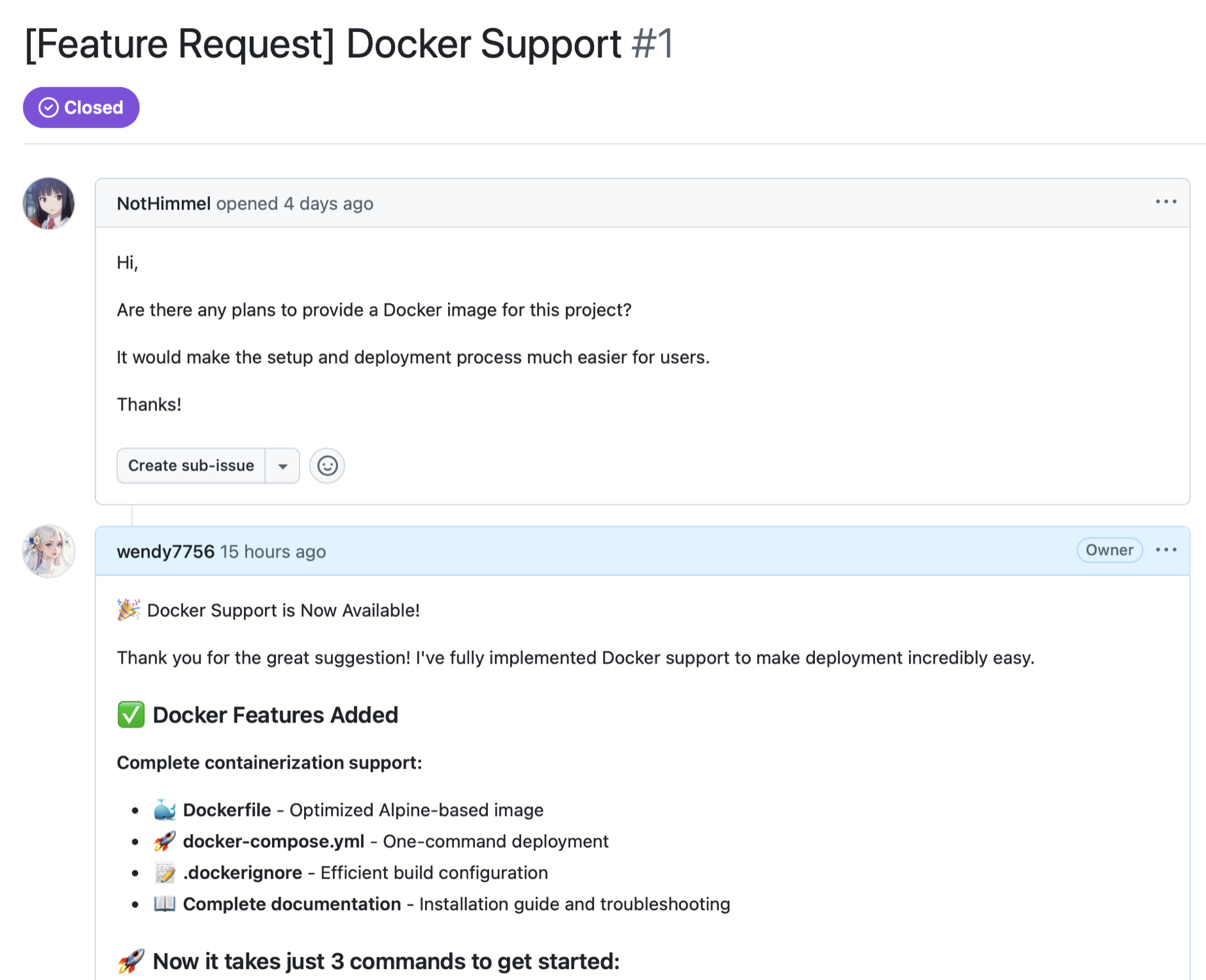
Task: Expand the Create sub-issue dropdown arrow
Action: (x=283, y=465)
